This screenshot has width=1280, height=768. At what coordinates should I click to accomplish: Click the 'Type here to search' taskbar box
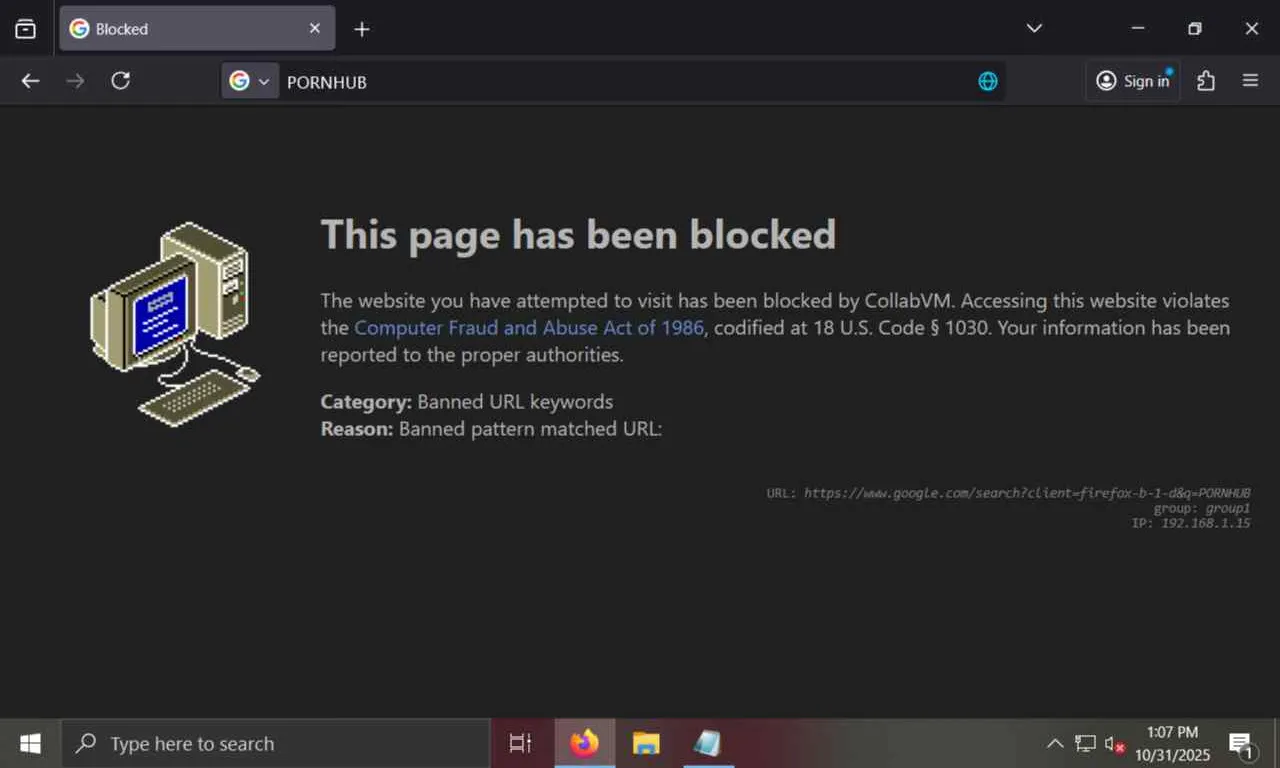(275, 744)
